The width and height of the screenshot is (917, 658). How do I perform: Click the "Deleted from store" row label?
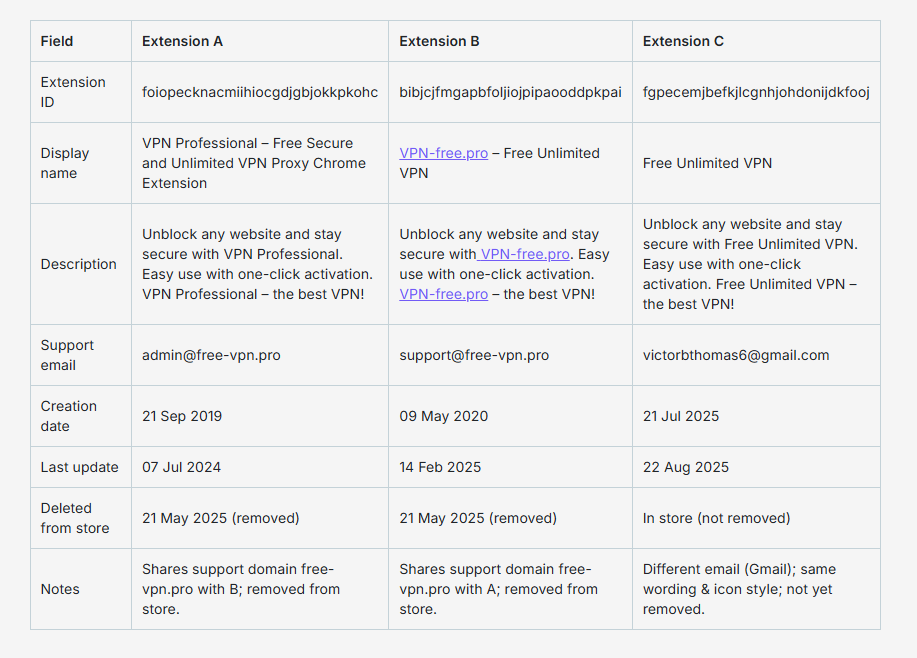pos(74,518)
